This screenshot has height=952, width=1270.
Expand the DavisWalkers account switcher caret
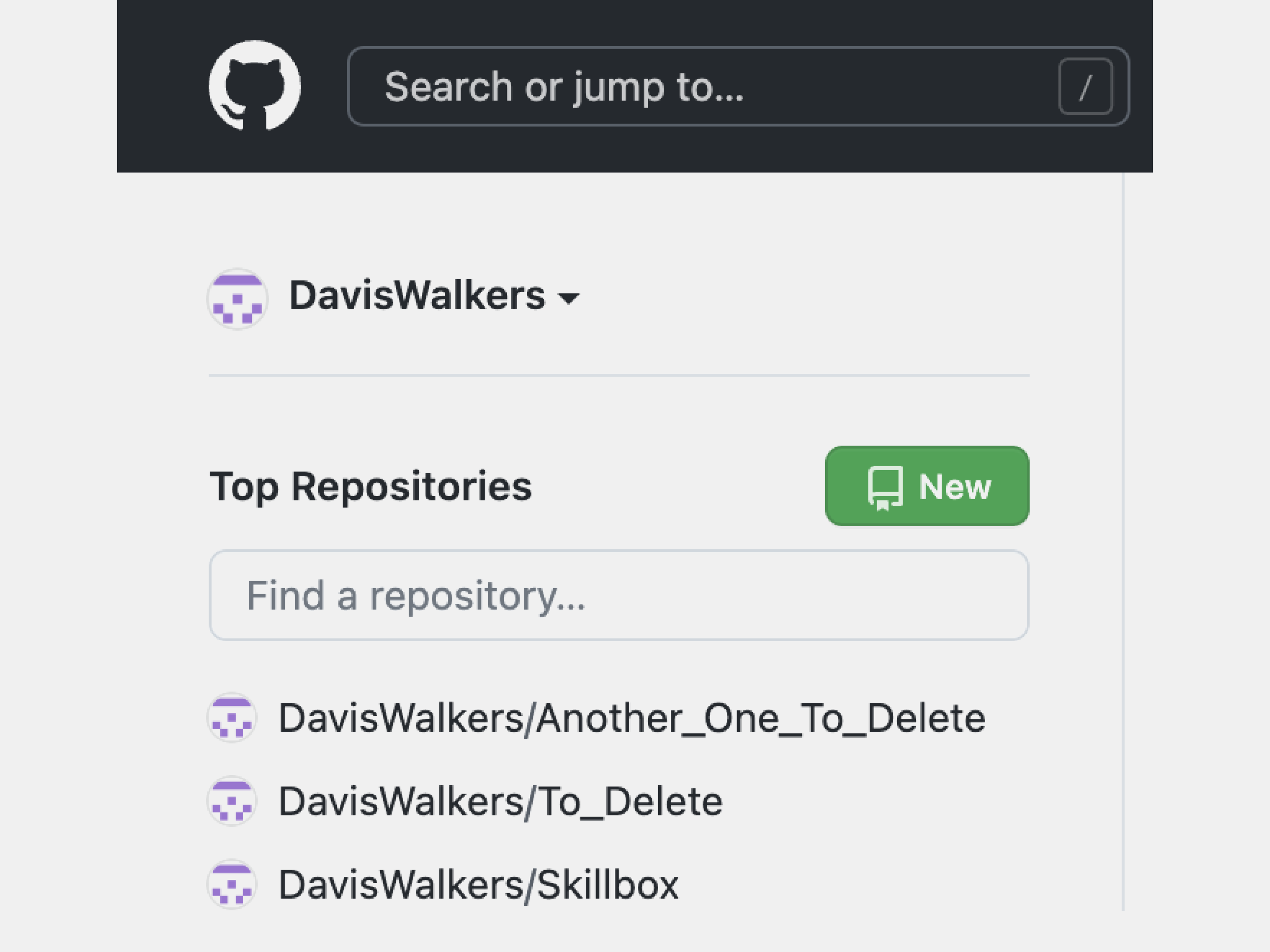point(569,298)
